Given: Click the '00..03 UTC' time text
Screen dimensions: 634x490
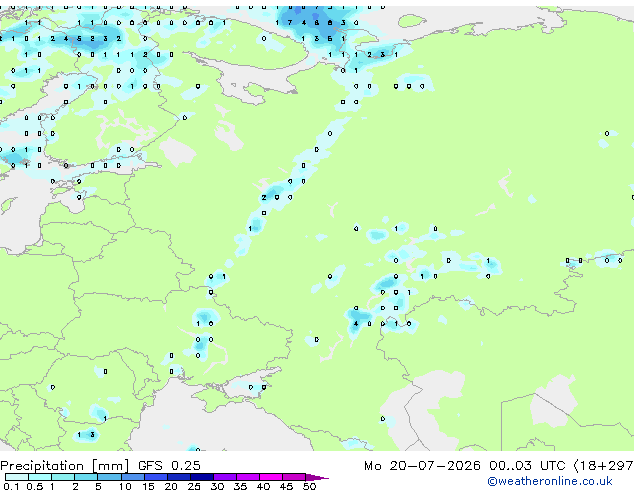Looking at the screenshot, I should tap(527, 466).
